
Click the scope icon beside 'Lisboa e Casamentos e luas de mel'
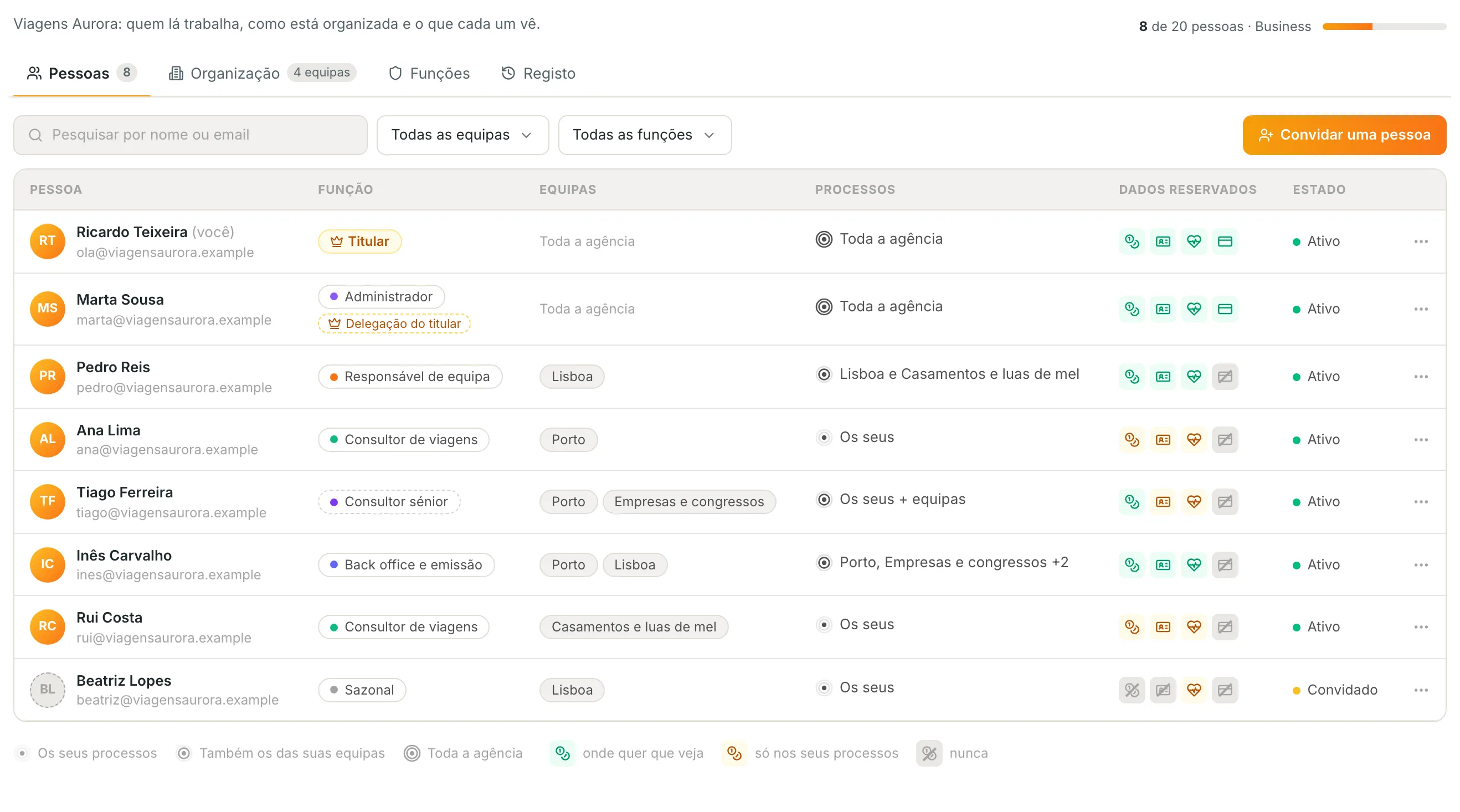(x=824, y=374)
